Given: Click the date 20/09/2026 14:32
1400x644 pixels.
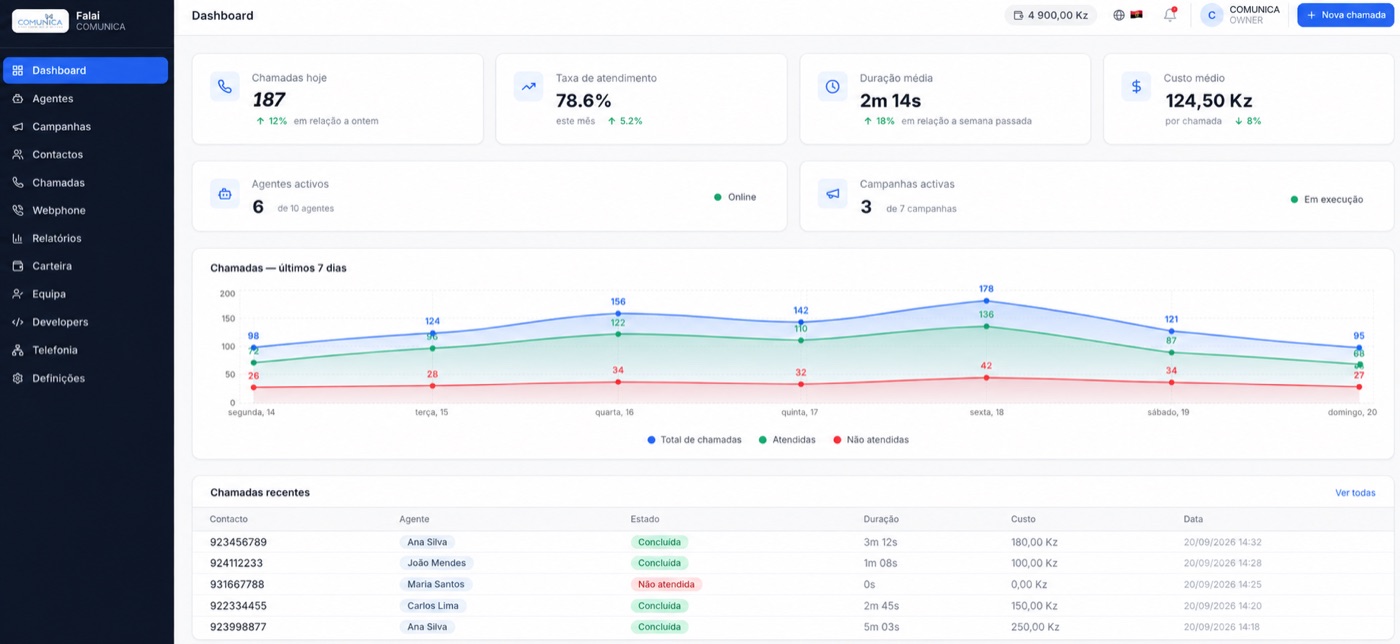Looking at the screenshot, I should [1222, 542].
